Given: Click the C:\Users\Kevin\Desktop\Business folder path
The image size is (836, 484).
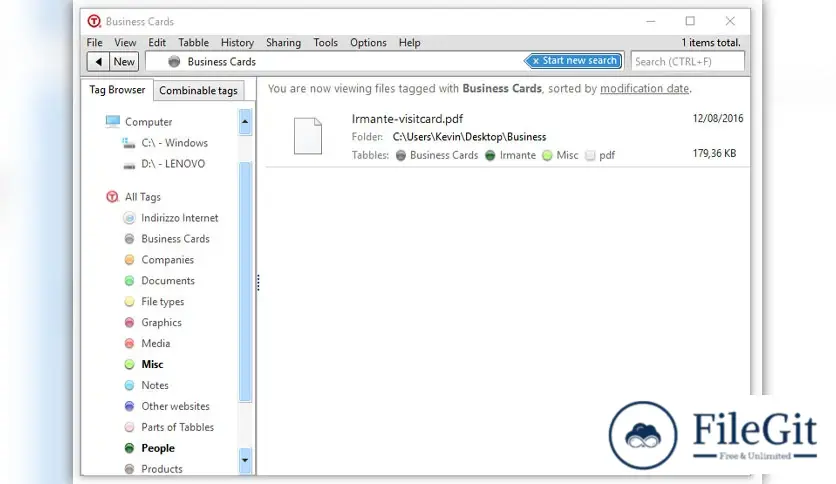Looking at the screenshot, I should [469, 137].
